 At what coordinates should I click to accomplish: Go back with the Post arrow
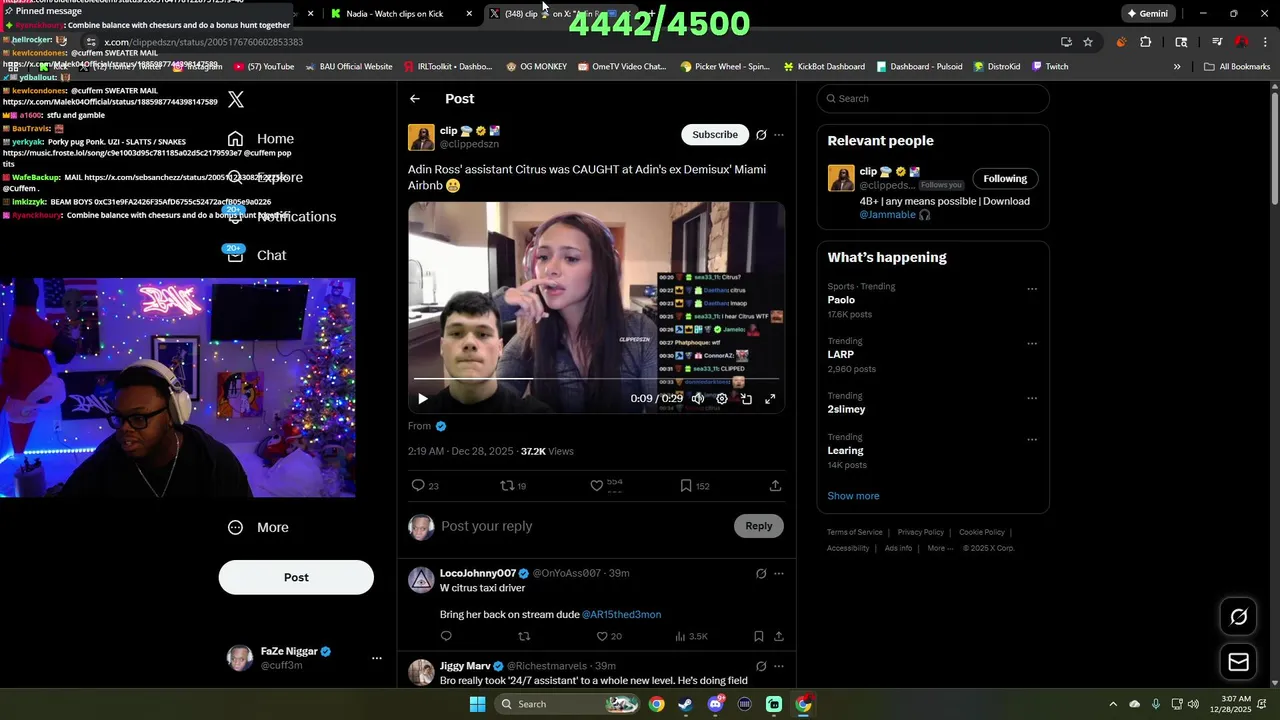click(x=415, y=98)
